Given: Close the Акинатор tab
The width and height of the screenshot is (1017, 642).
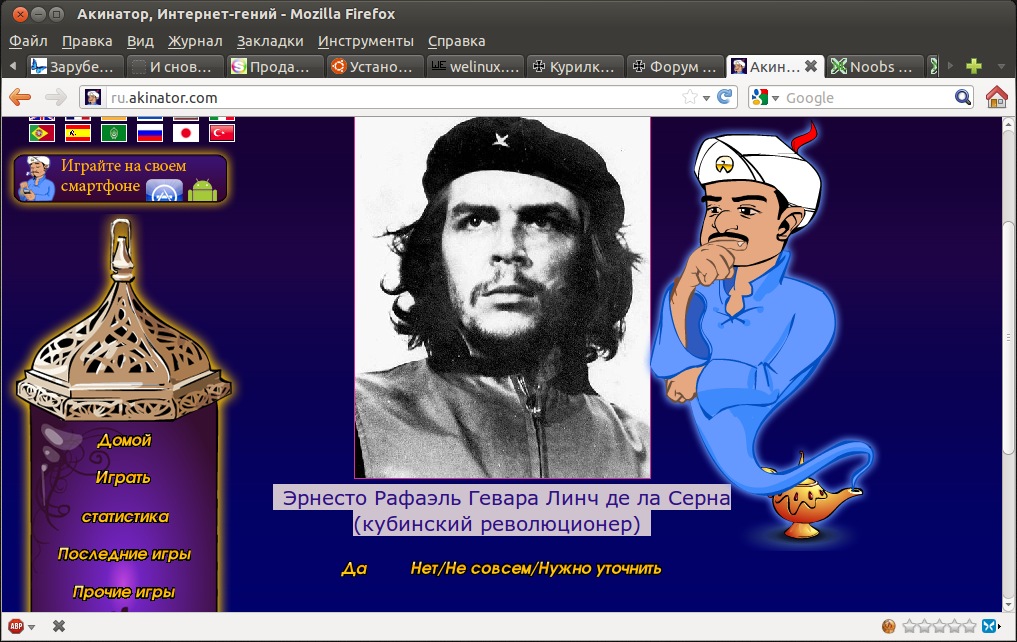Looking at the screenshot, I should tap(811, 66).
